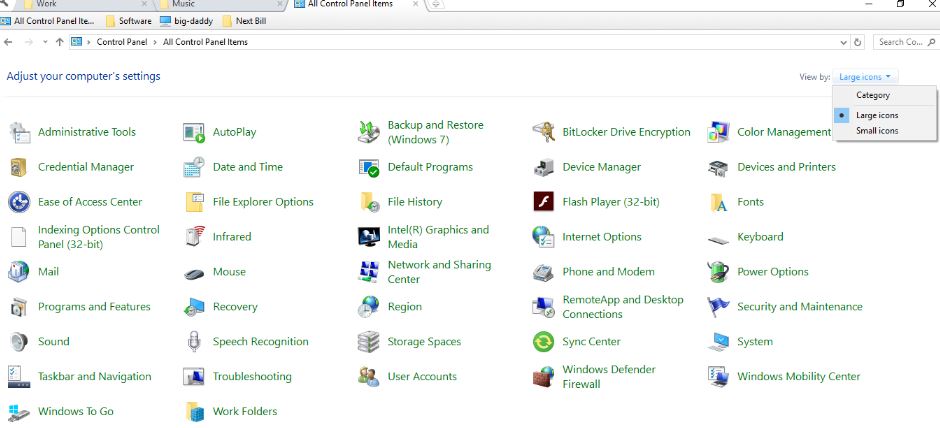
Task: Open the File History icon
Action: 369,202
